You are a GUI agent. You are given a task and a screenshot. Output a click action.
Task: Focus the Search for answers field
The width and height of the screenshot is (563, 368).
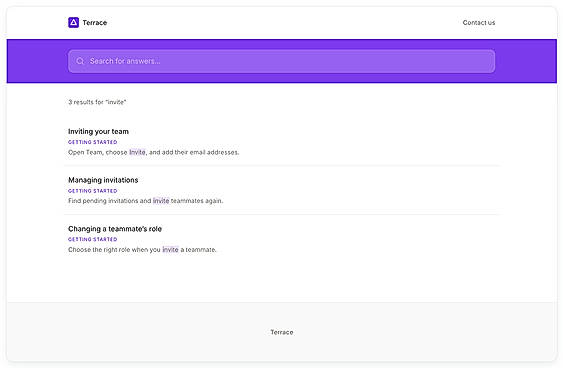click(282, 61)
